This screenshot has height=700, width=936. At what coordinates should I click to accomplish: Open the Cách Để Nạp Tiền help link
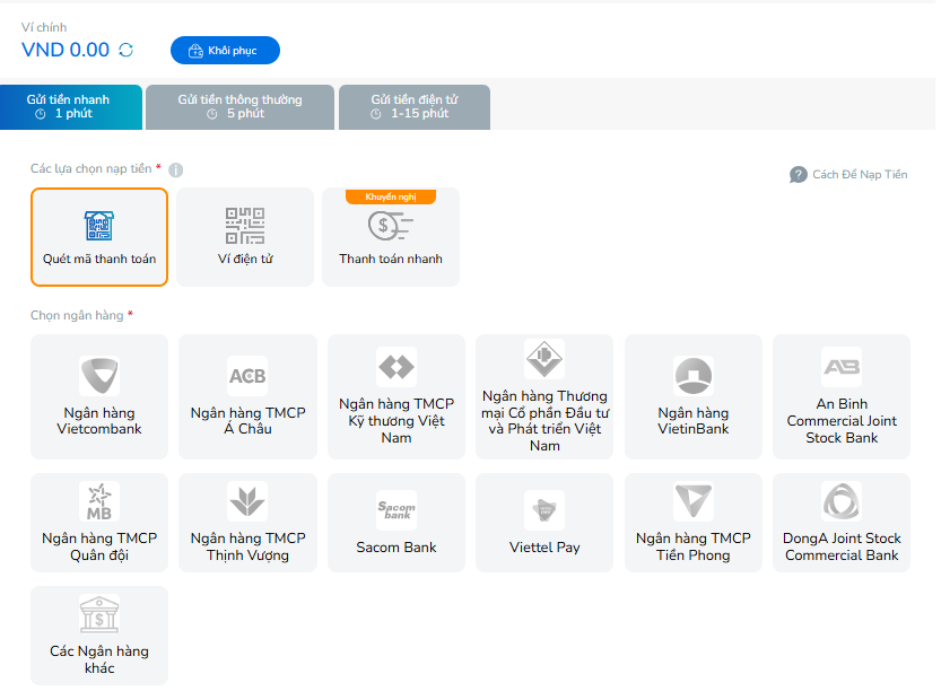coord(859,175)
